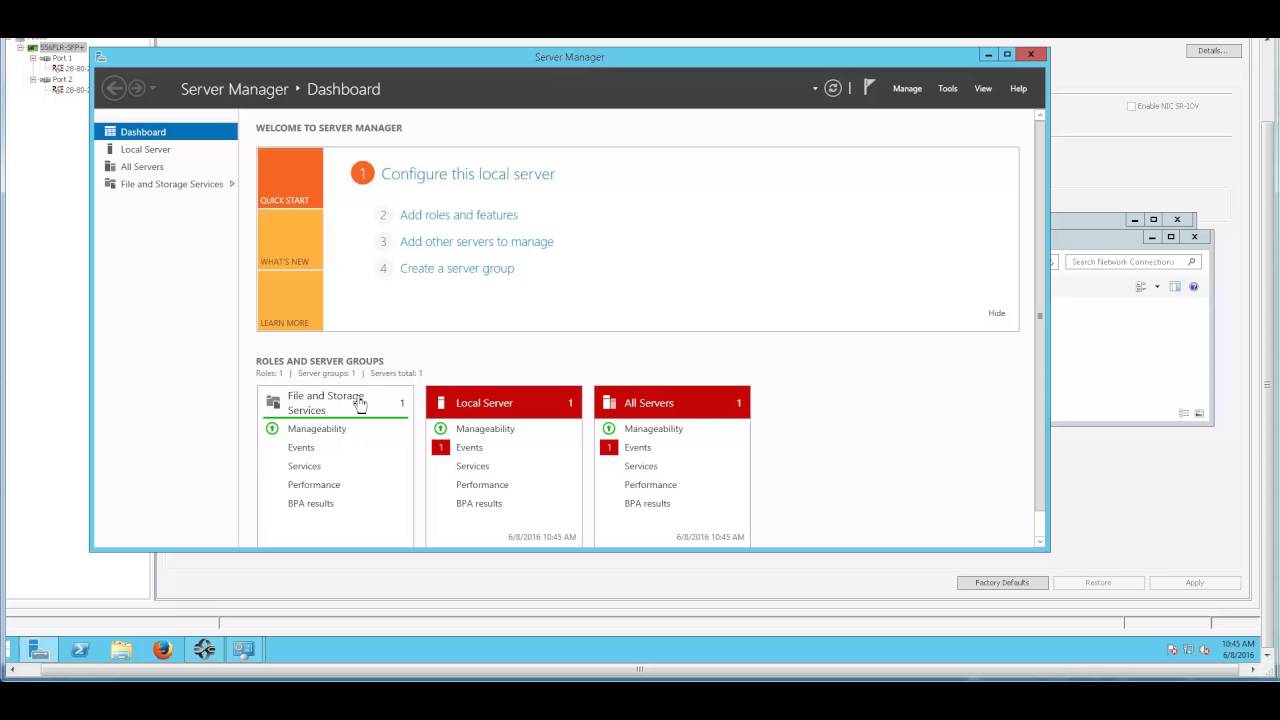Click the File and Storage Services sidebar icon
Viewport: 1280px width, 720px height.
click(110, 184)
